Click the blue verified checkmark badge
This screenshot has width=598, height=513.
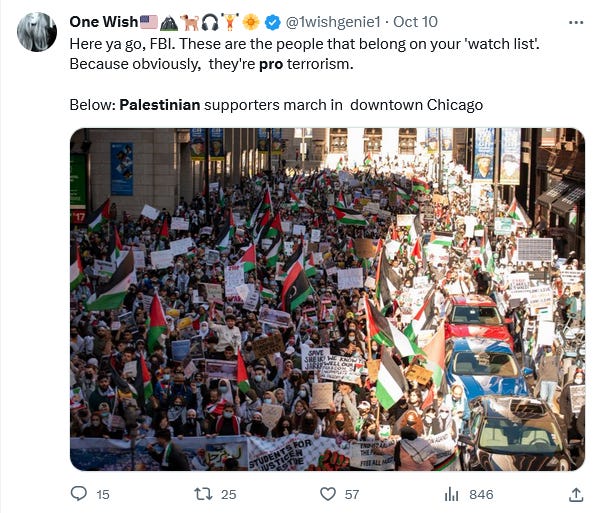click(x=272, y=22)
